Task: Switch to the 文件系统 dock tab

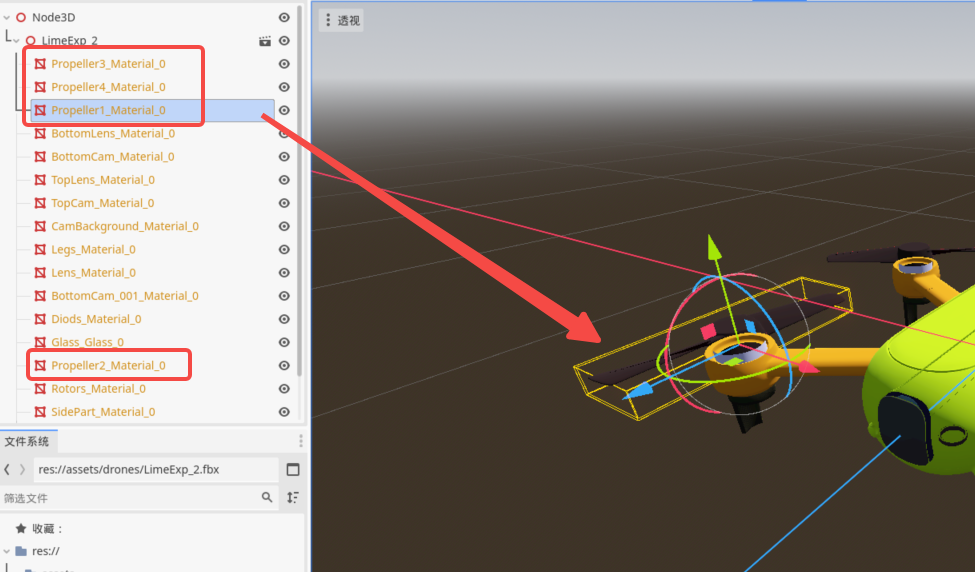Action: 27,441
